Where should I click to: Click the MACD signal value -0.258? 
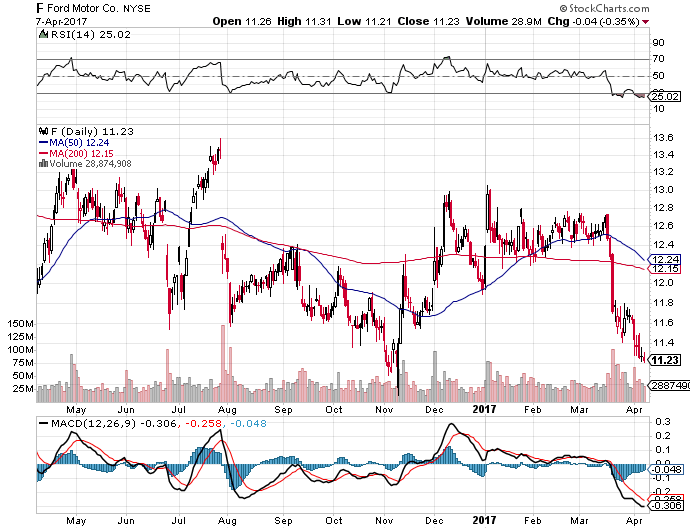point(202,423)
